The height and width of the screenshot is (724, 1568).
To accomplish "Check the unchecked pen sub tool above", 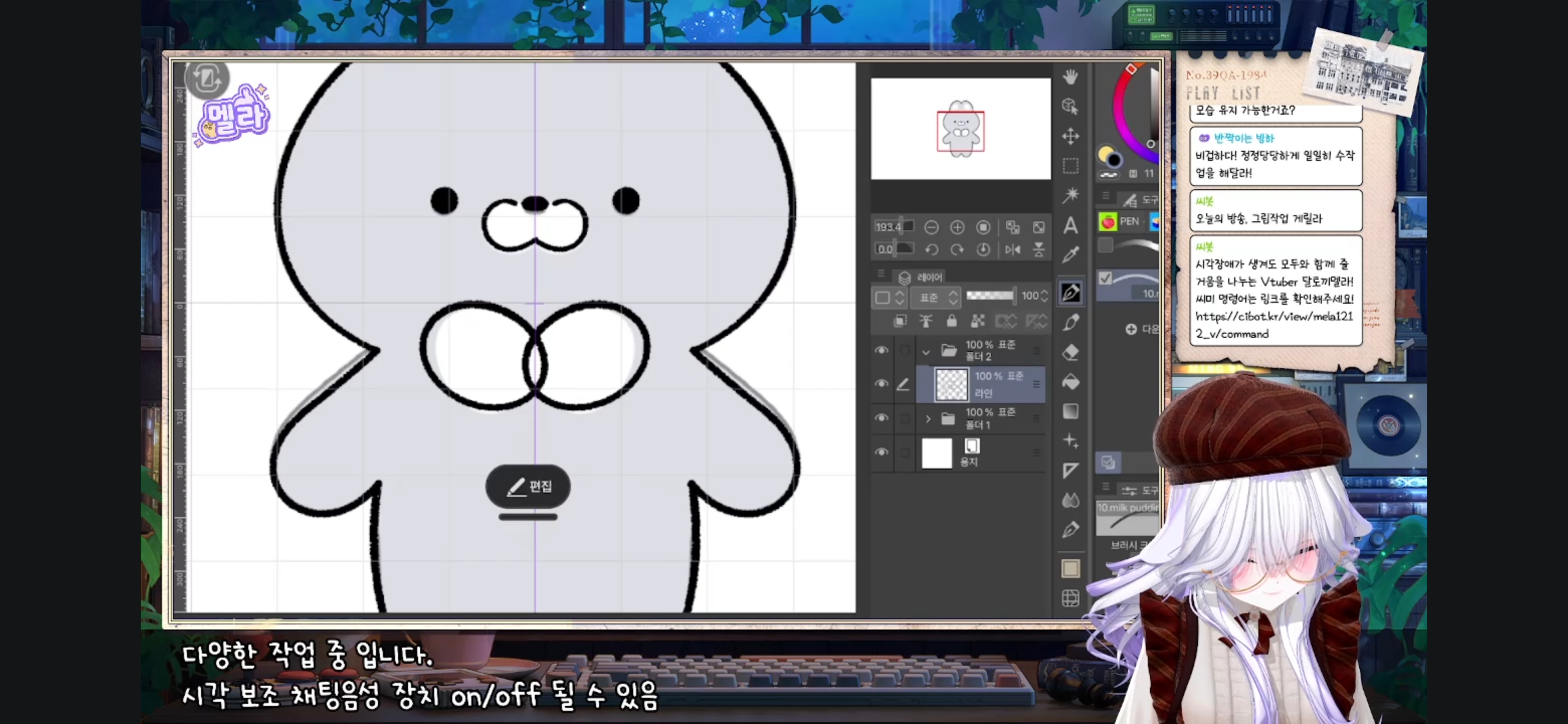I will tap(1106, 245).
